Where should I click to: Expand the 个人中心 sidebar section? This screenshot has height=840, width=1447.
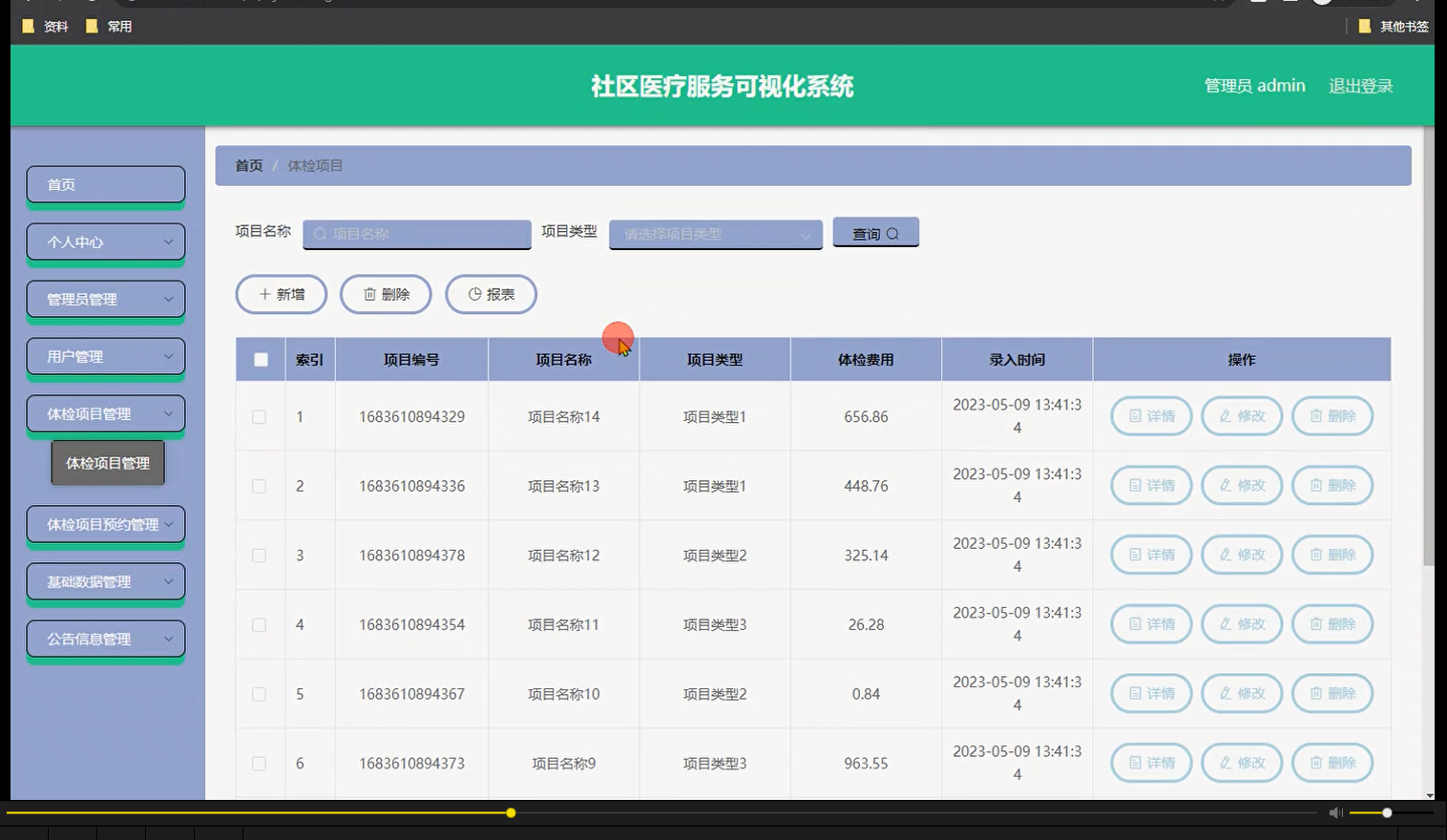(105, 242)
